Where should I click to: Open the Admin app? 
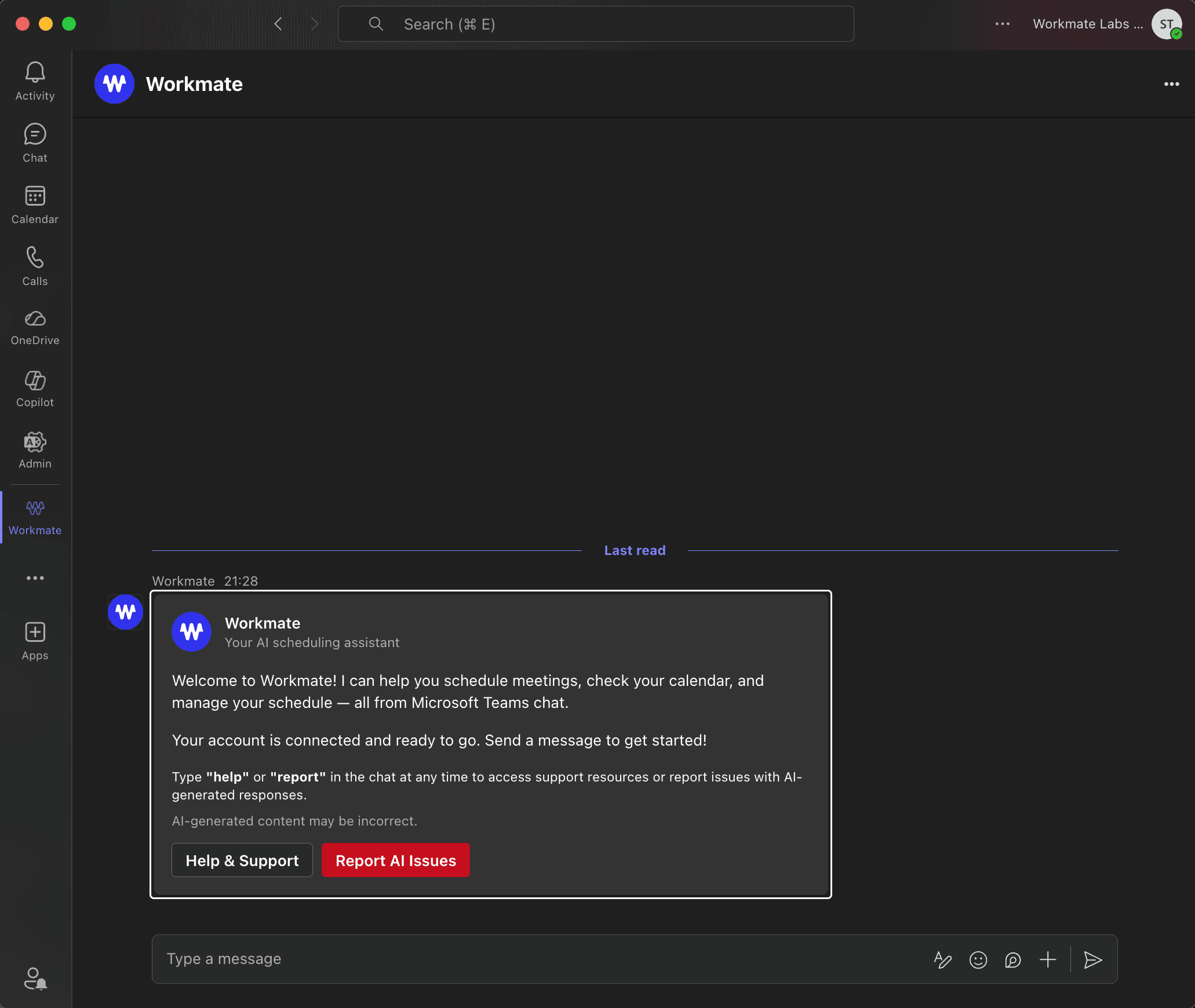35,450
